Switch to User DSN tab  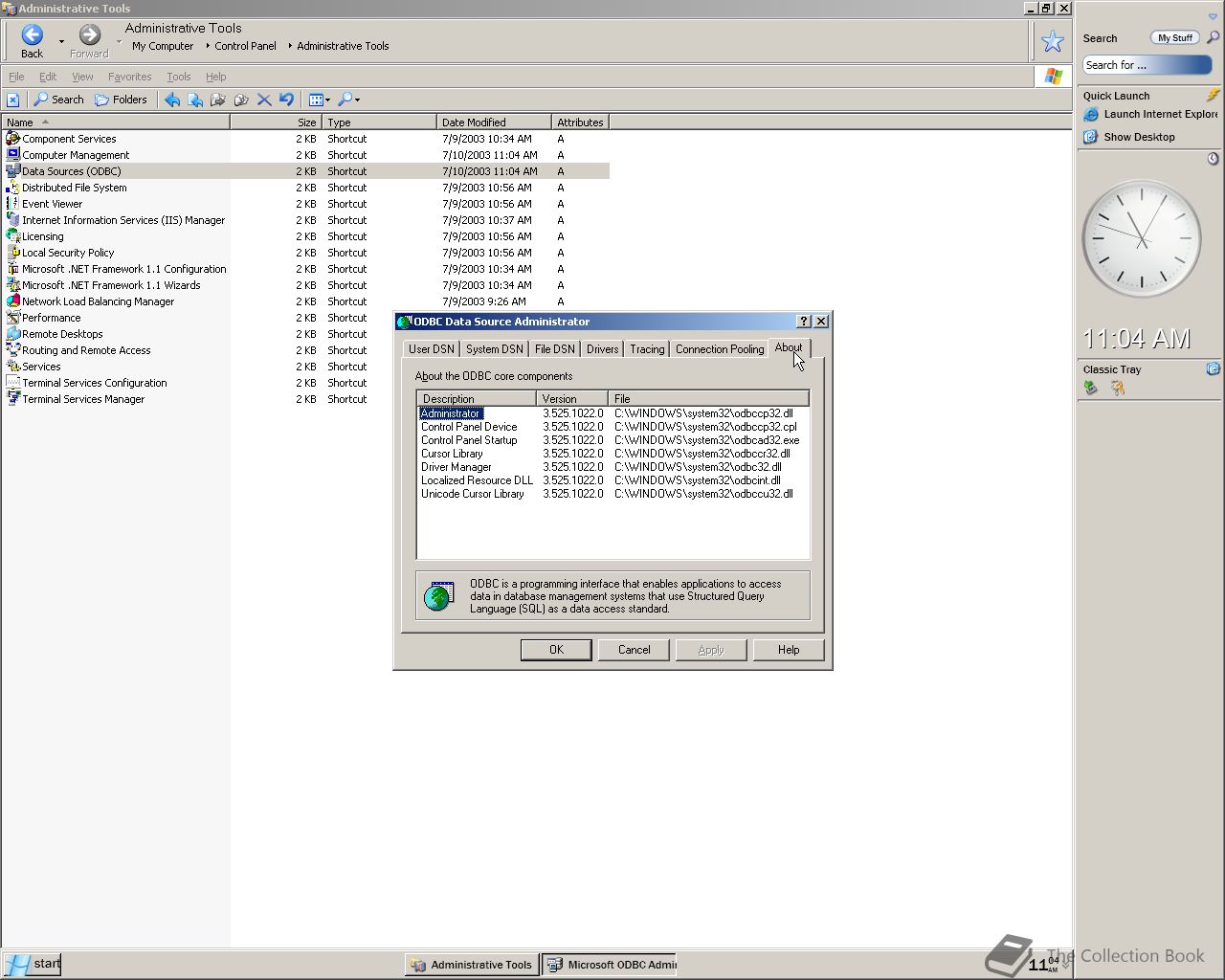click(x=432, y=349)
